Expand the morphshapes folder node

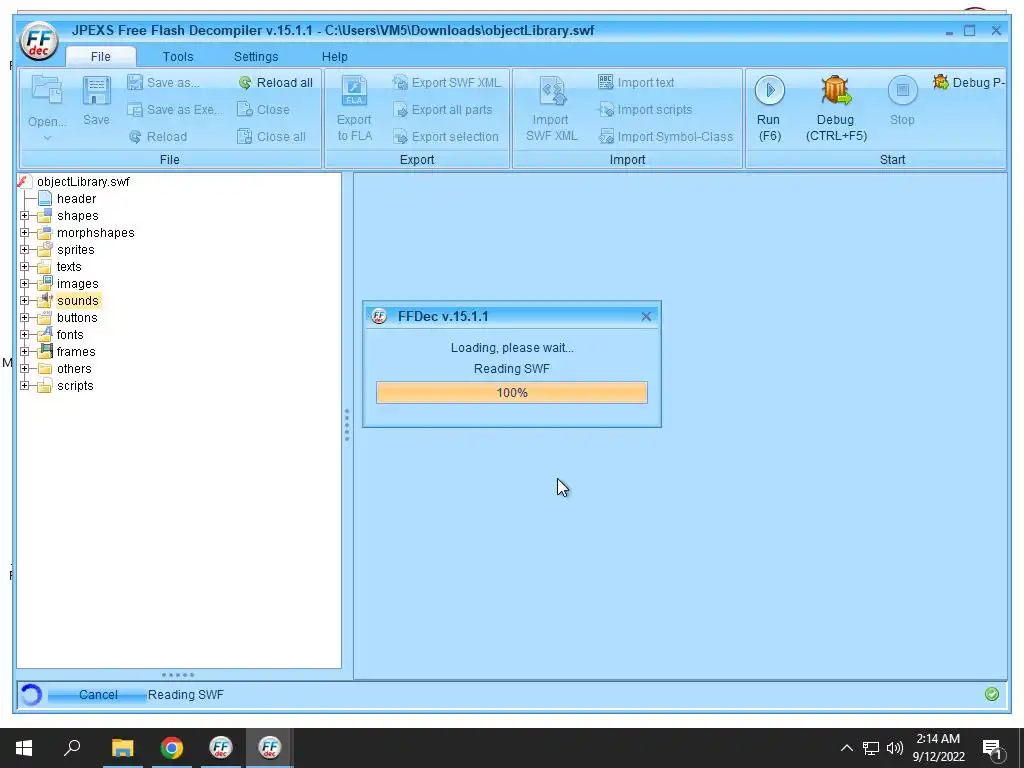[x=24, y=232]
